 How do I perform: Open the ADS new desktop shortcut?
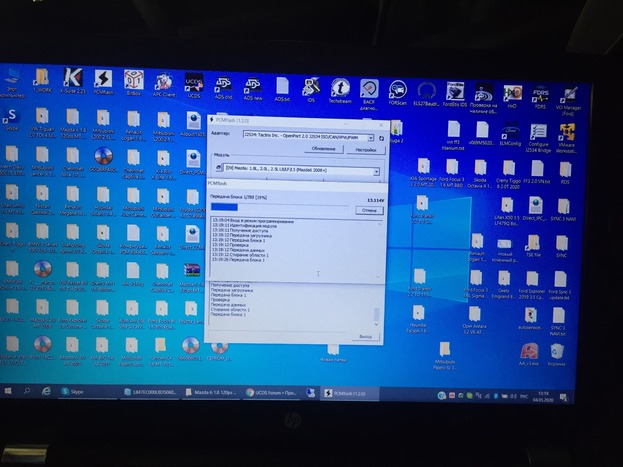[252, 88]
